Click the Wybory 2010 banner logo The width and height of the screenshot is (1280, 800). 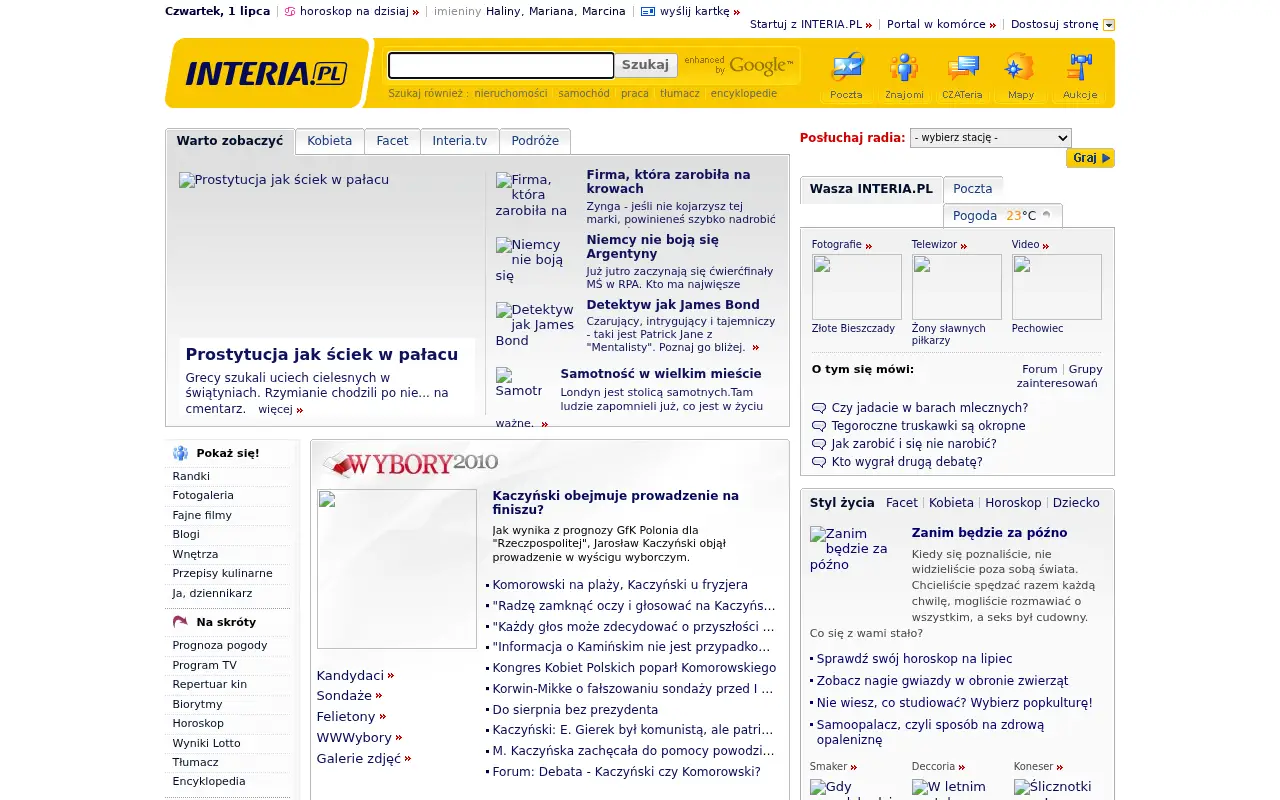[x=410, y=463]
